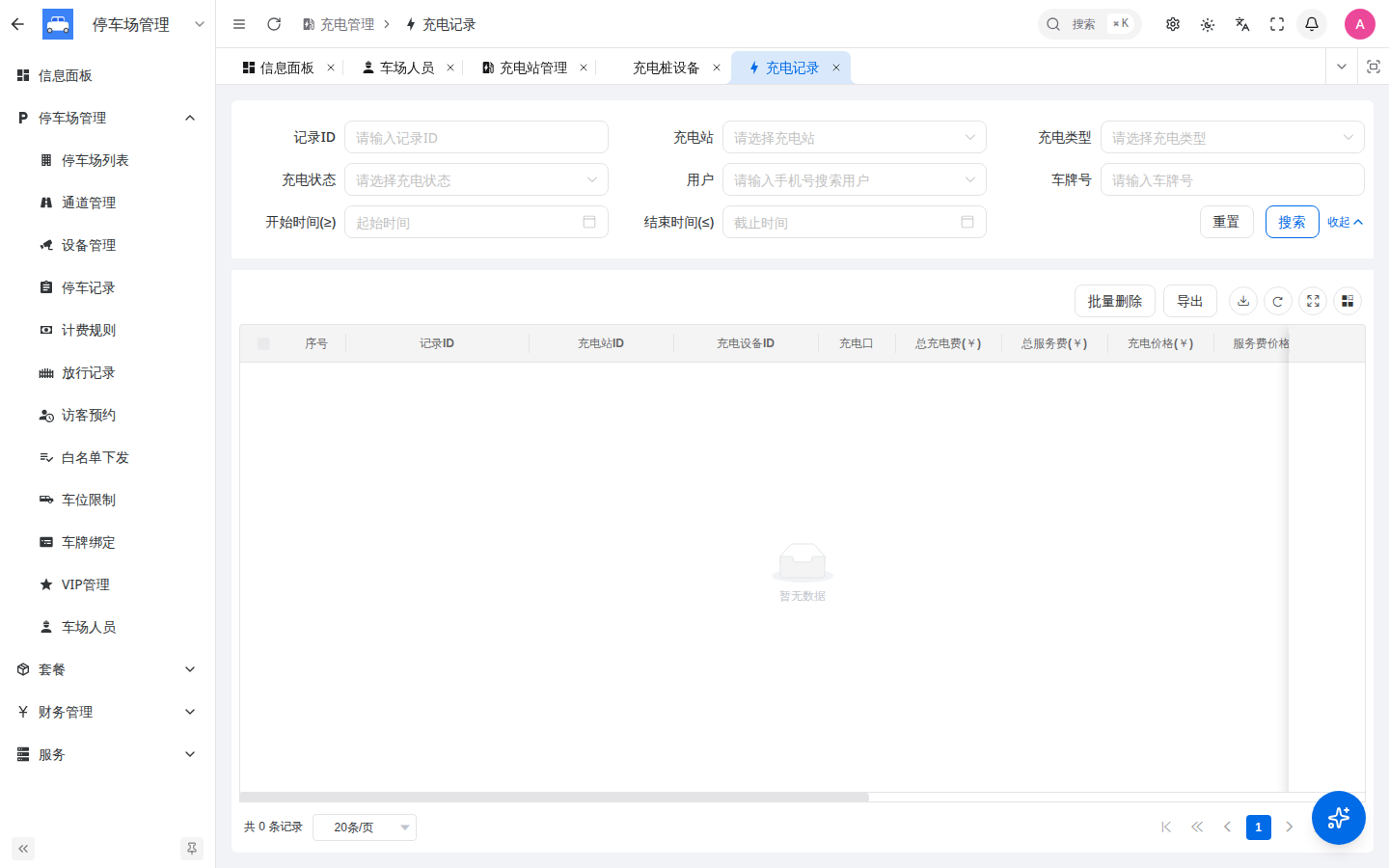Close the 充电桩设备 tab

[717, 68]
